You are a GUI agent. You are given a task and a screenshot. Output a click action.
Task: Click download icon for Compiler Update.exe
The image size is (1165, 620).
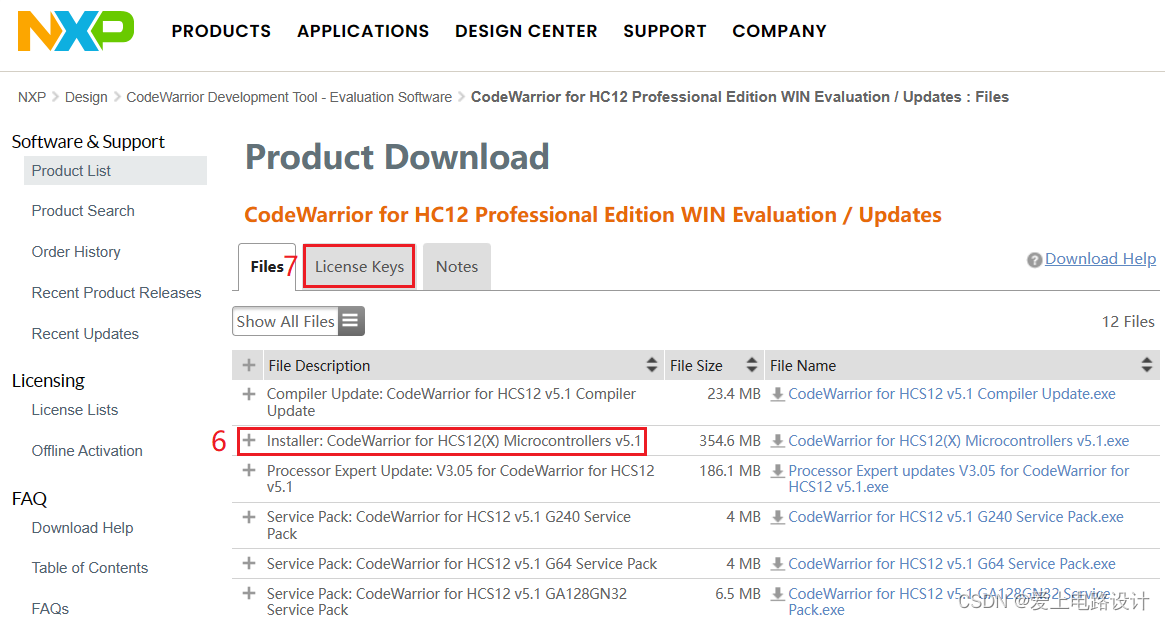(x=778, y=394)
